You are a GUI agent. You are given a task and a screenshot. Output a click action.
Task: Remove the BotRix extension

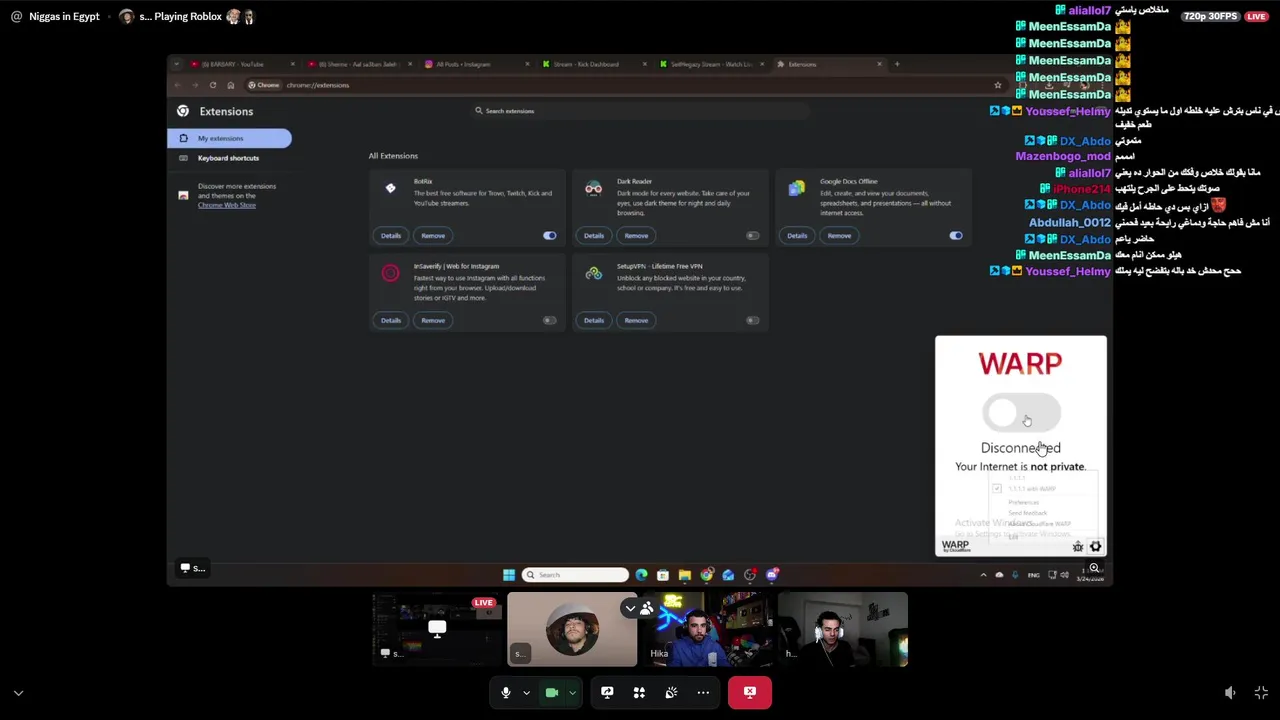click(x=433, y=236)
